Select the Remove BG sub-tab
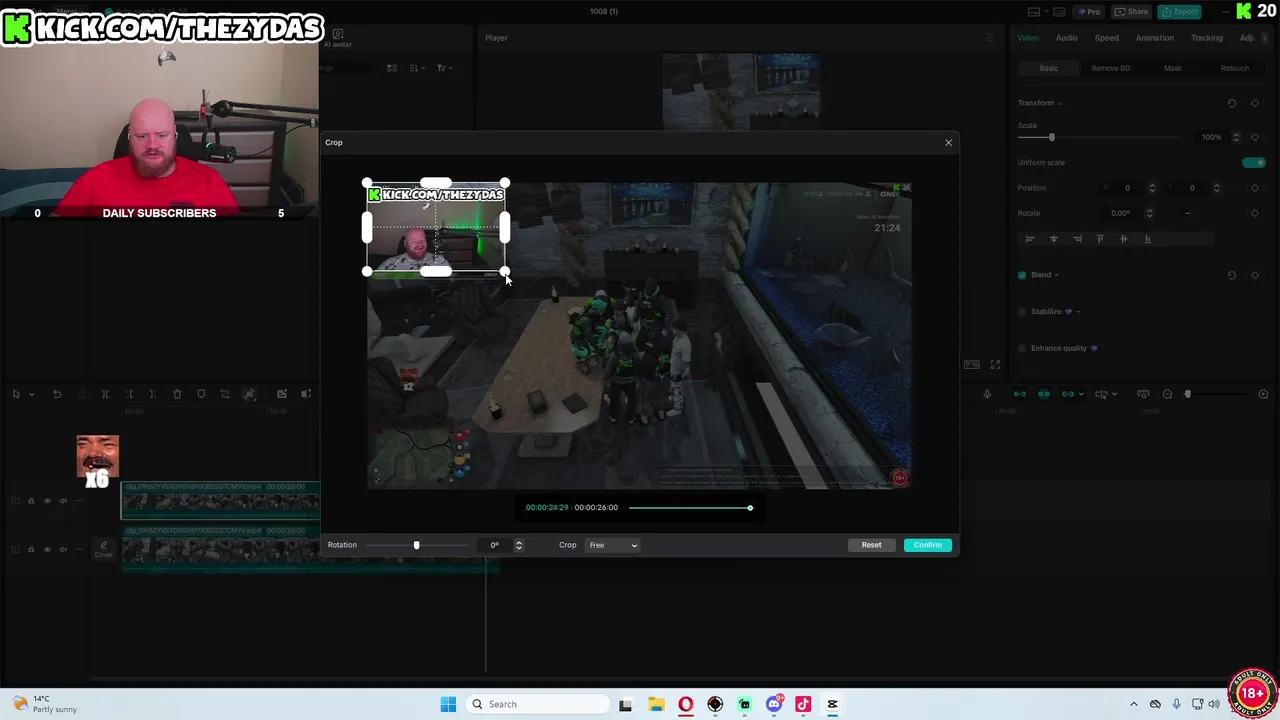Image resolution: width=1280 pixels, height=720 pixels. click(1110, 68)
